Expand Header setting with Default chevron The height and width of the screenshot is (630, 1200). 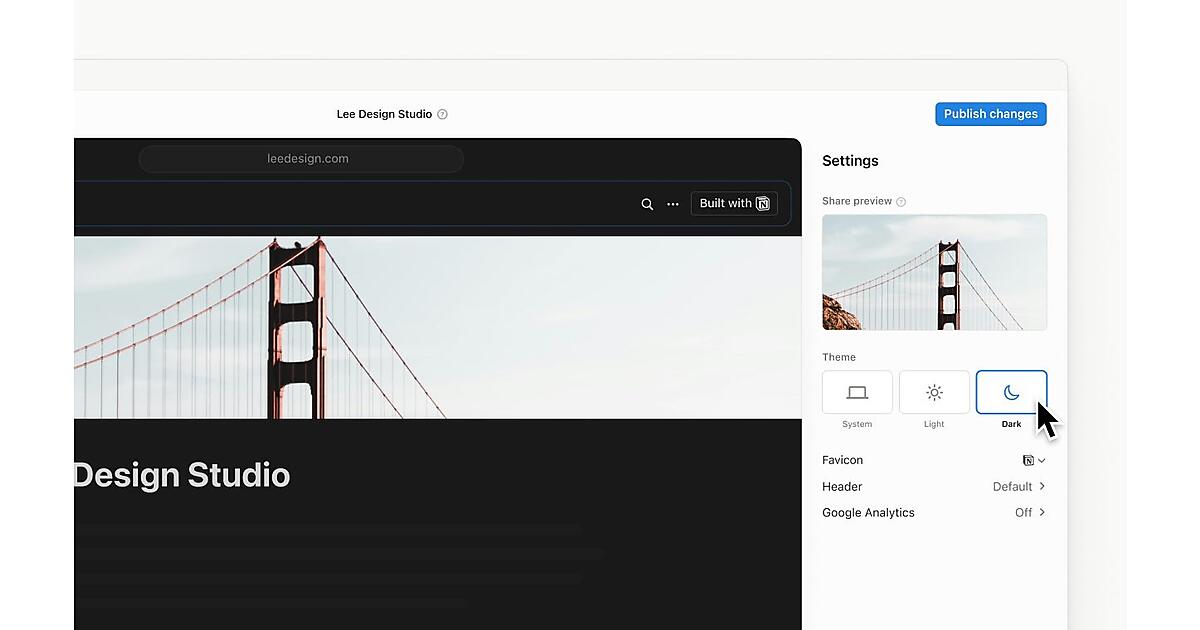click(1019, 486)
